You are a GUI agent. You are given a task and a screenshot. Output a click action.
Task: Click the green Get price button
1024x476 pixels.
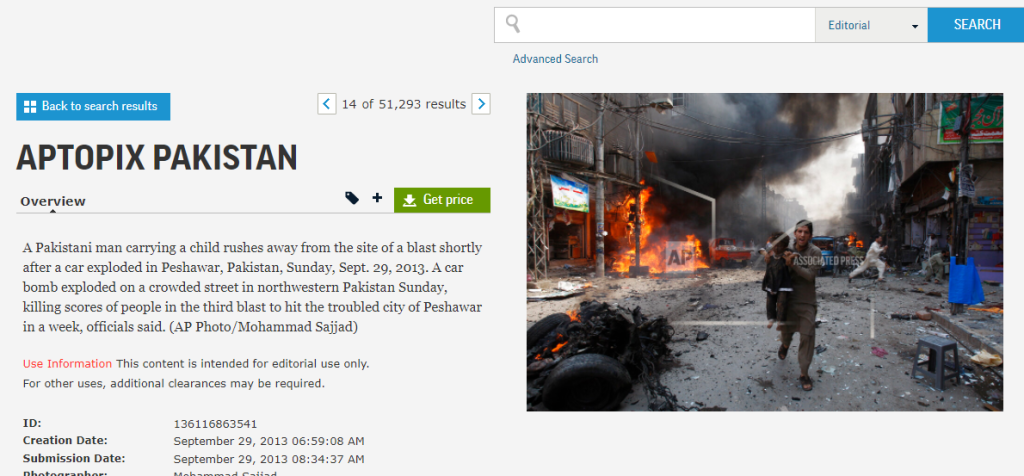(x=442, y=200)
